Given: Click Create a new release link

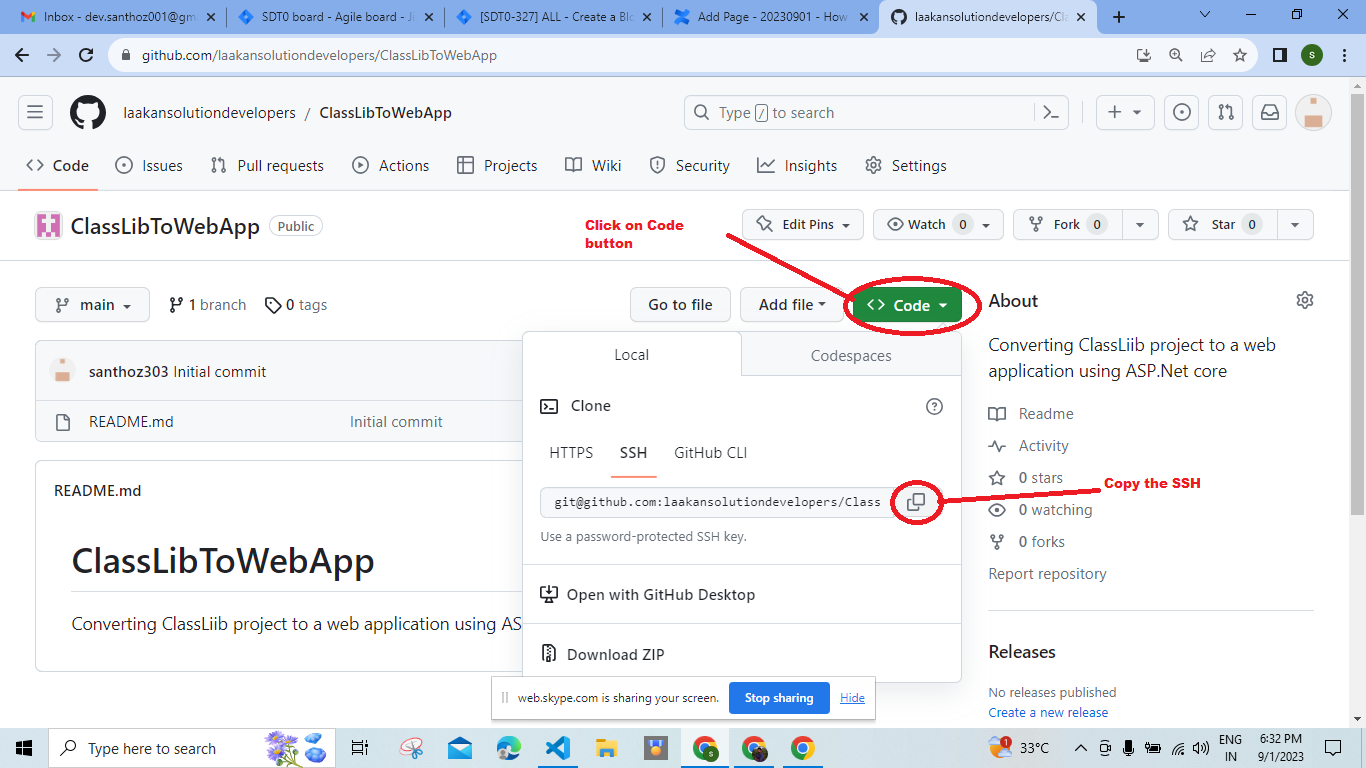Looking at the screenshot, I should click(x=1048, y=712).
